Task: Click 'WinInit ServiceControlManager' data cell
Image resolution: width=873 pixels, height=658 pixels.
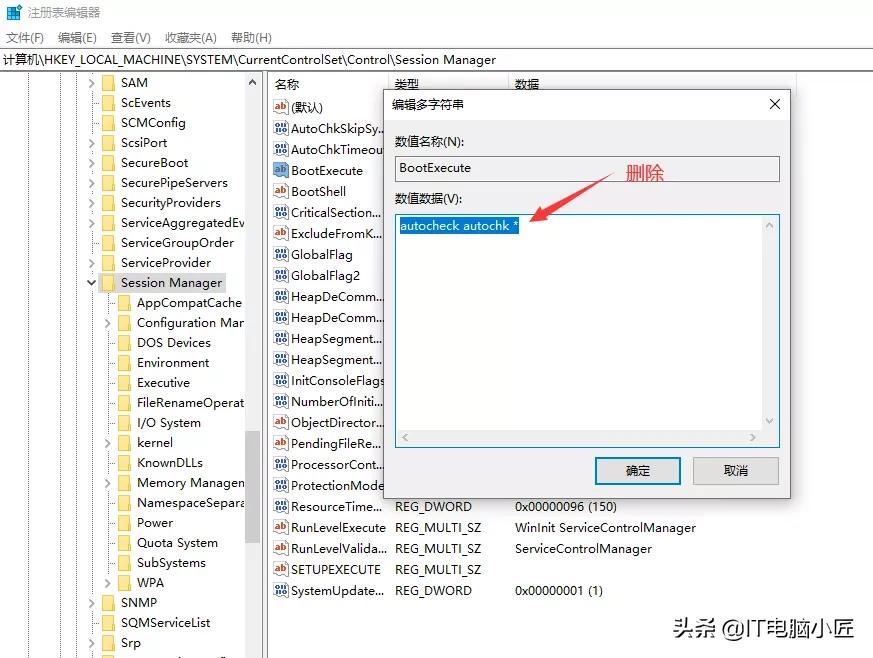Action: click(605, 527)
